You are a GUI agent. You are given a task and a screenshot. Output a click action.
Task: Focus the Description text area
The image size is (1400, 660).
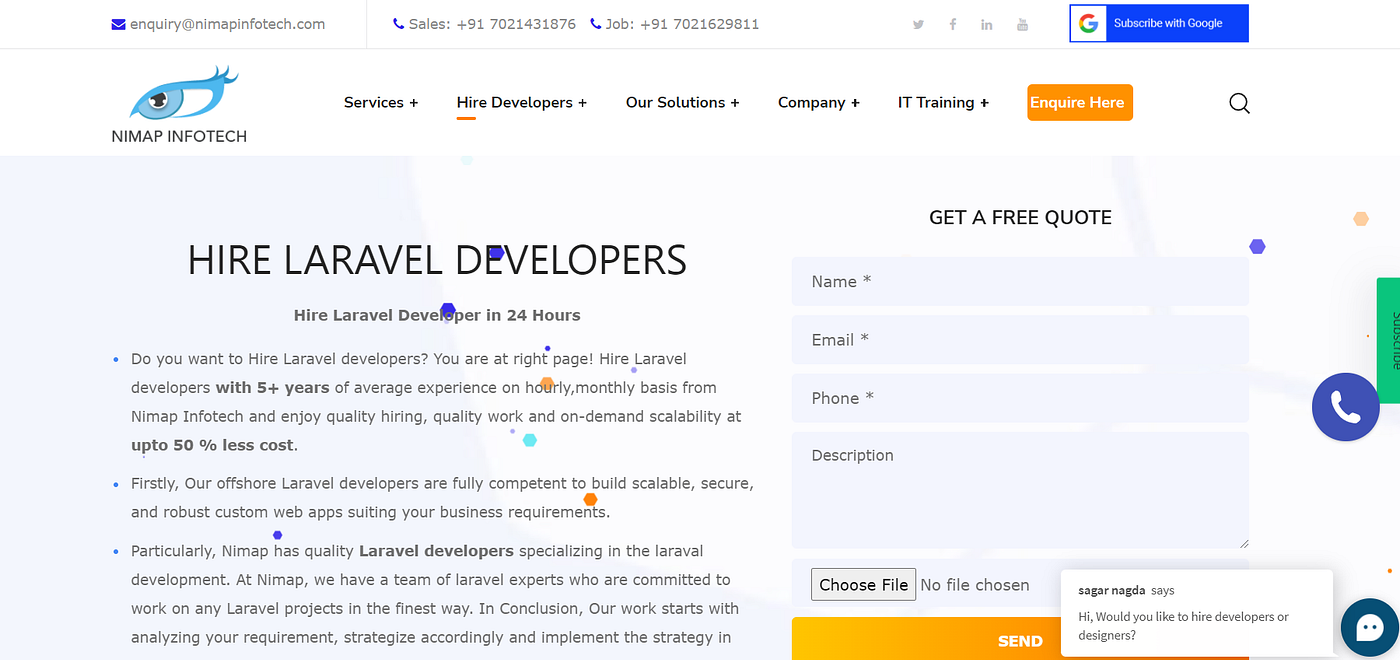coord(1020,490)
